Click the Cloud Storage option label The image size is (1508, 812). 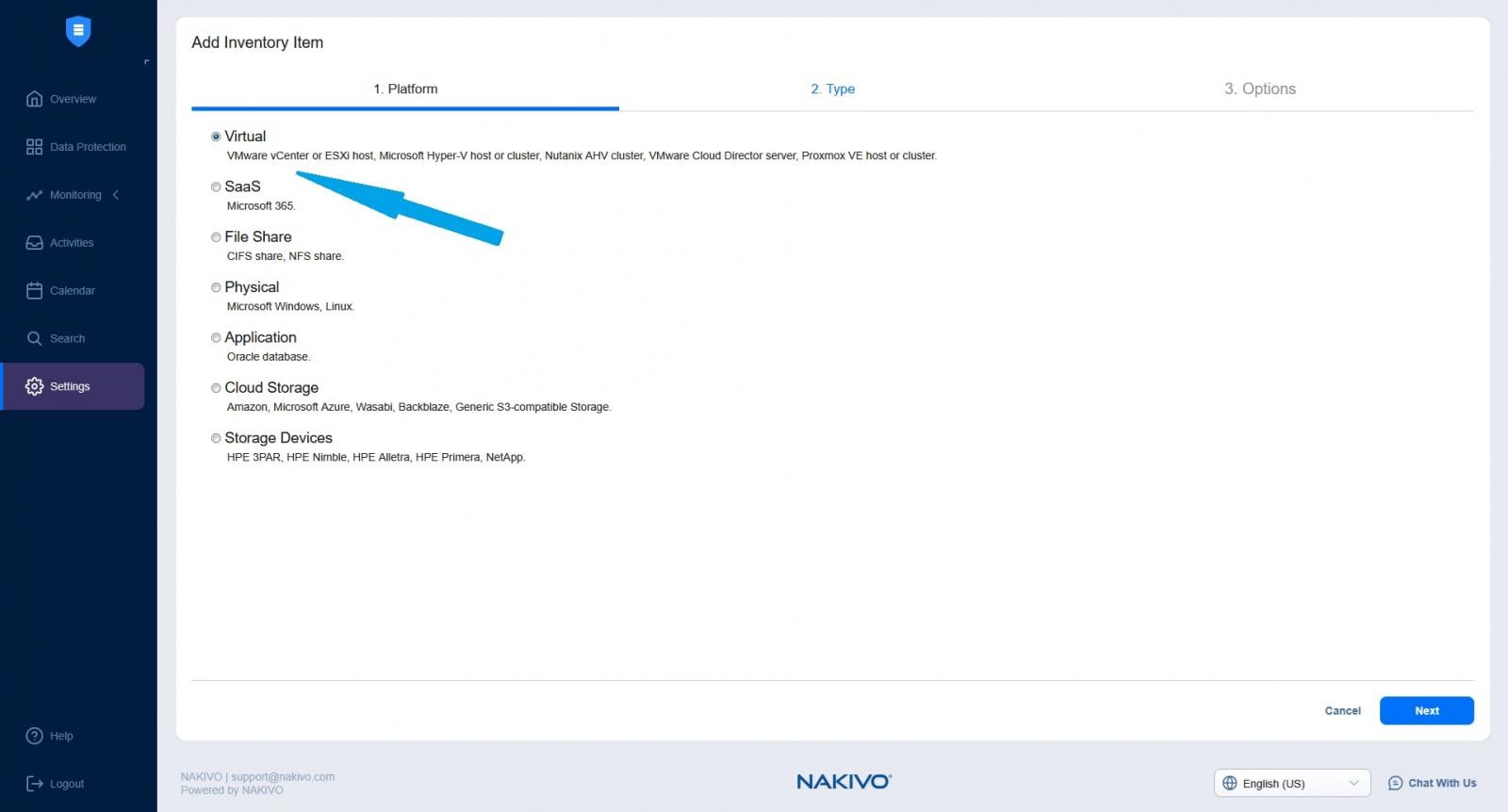[271, 388]
